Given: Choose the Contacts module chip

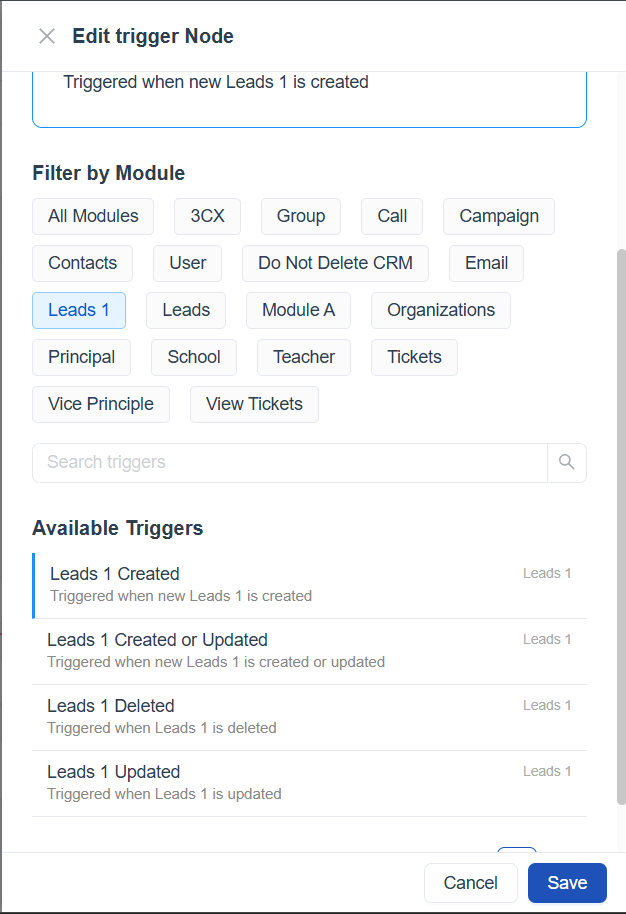Looking at the screenshot, I should click(x=82, y=263).
